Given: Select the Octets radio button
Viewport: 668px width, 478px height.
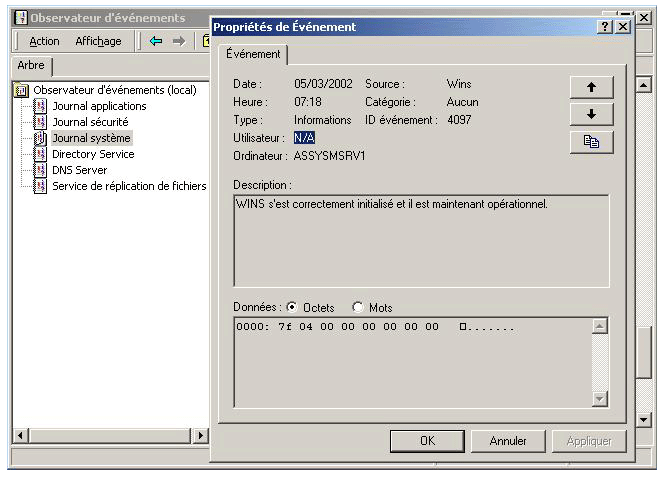Looking at the screenshot, I should (x=292, y=307).
